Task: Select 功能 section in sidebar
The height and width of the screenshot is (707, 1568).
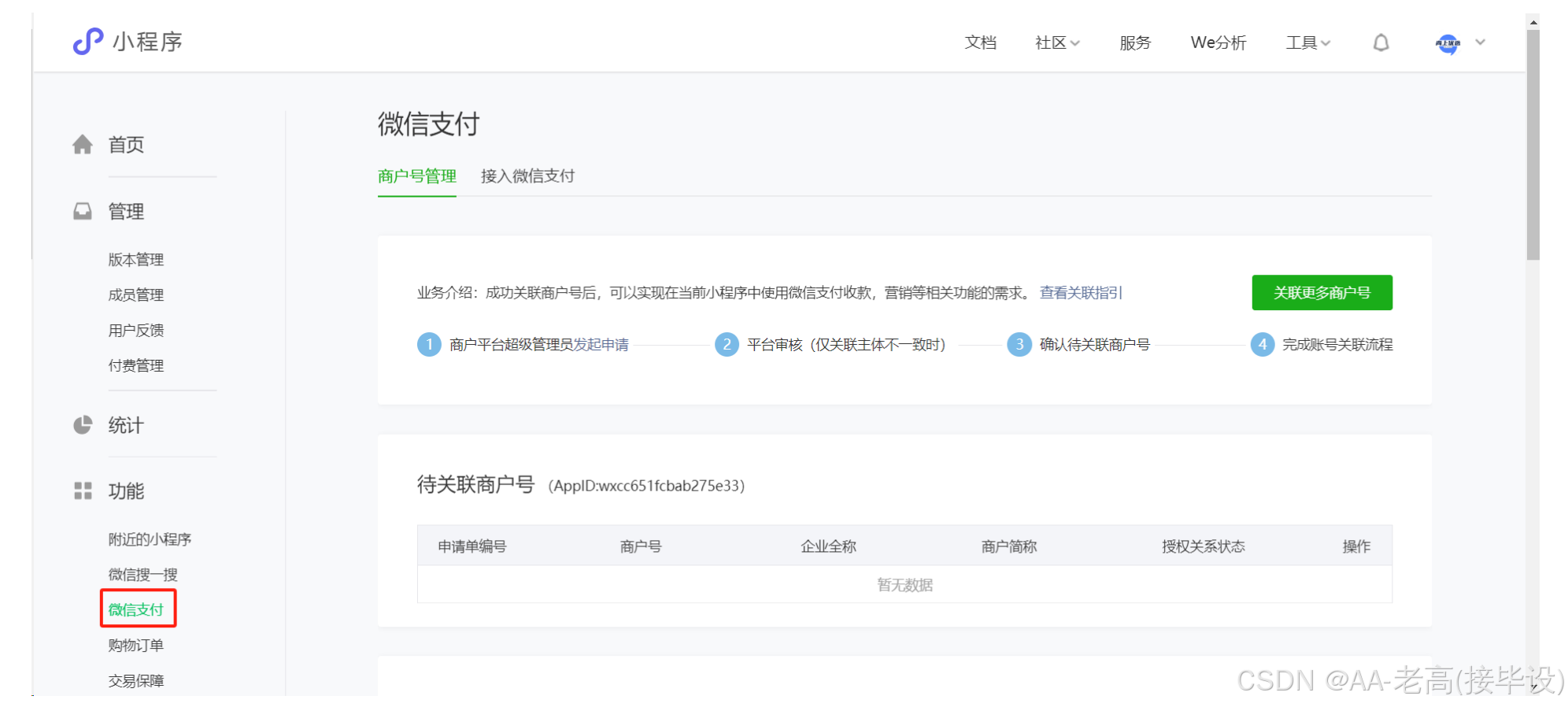Action: [x=126, y=491]
